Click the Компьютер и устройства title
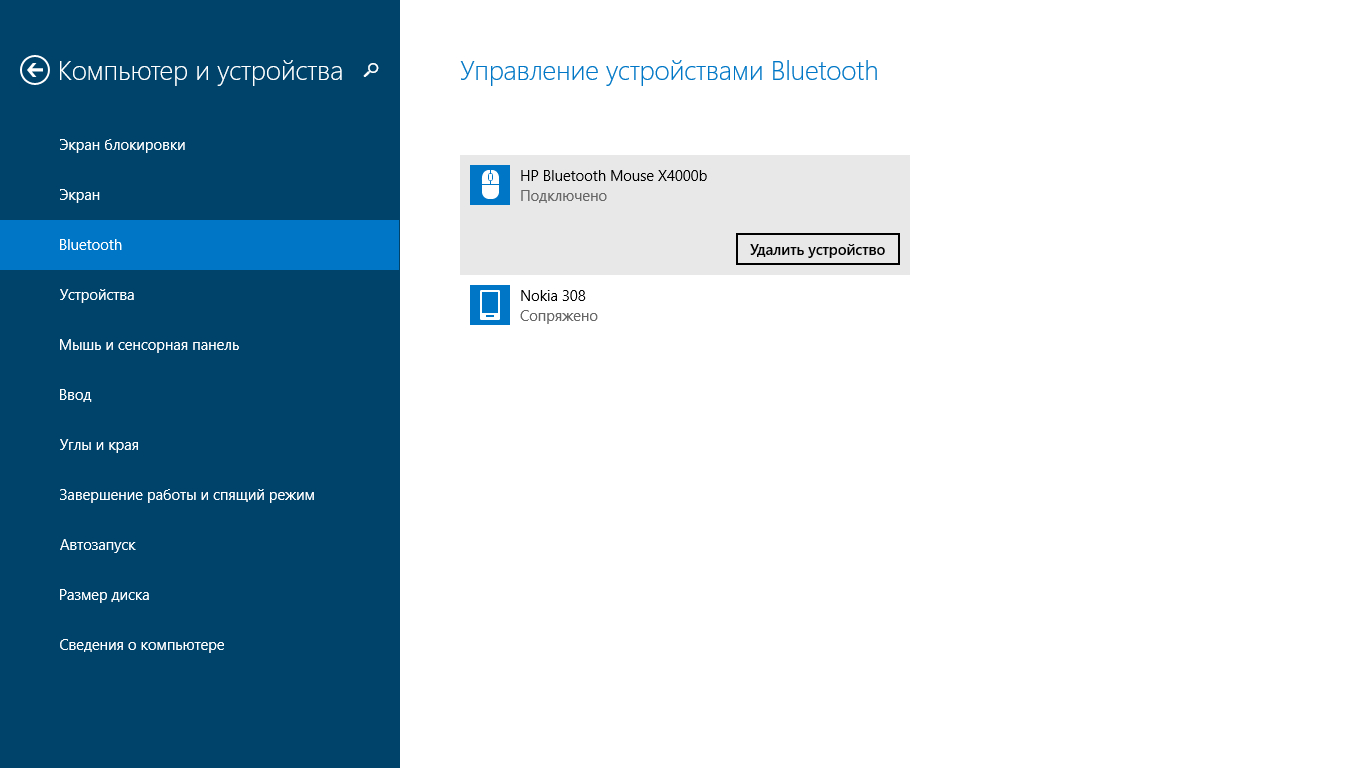The image size is (1366, 768). click(200, 71)
